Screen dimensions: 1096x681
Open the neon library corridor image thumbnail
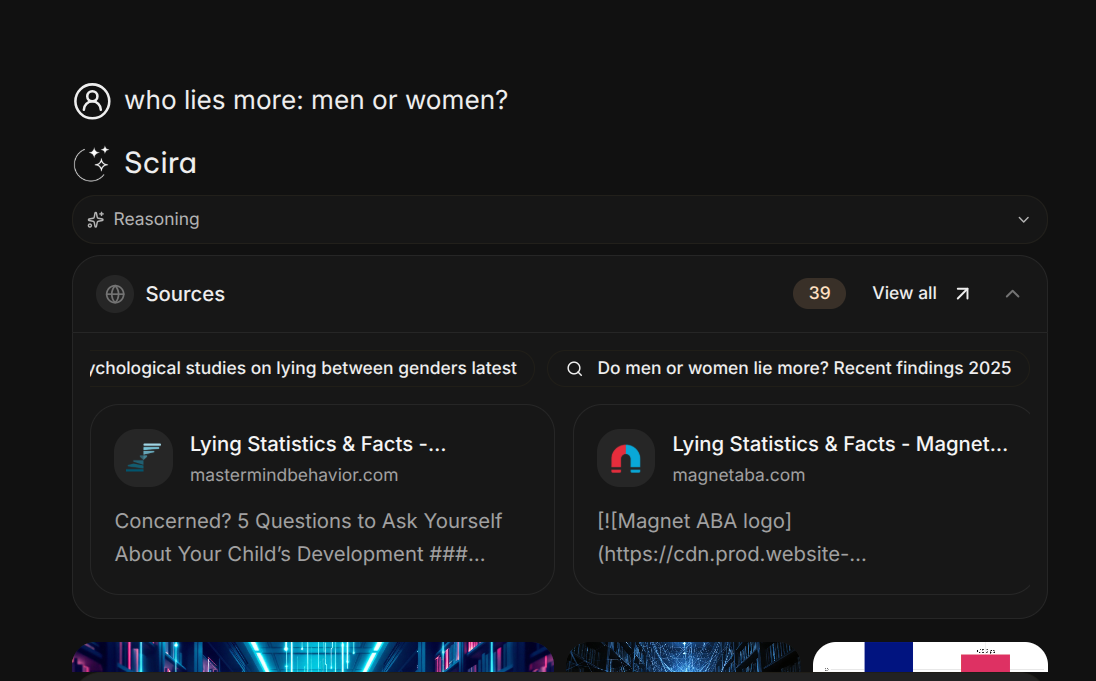[x=313, y=657]
